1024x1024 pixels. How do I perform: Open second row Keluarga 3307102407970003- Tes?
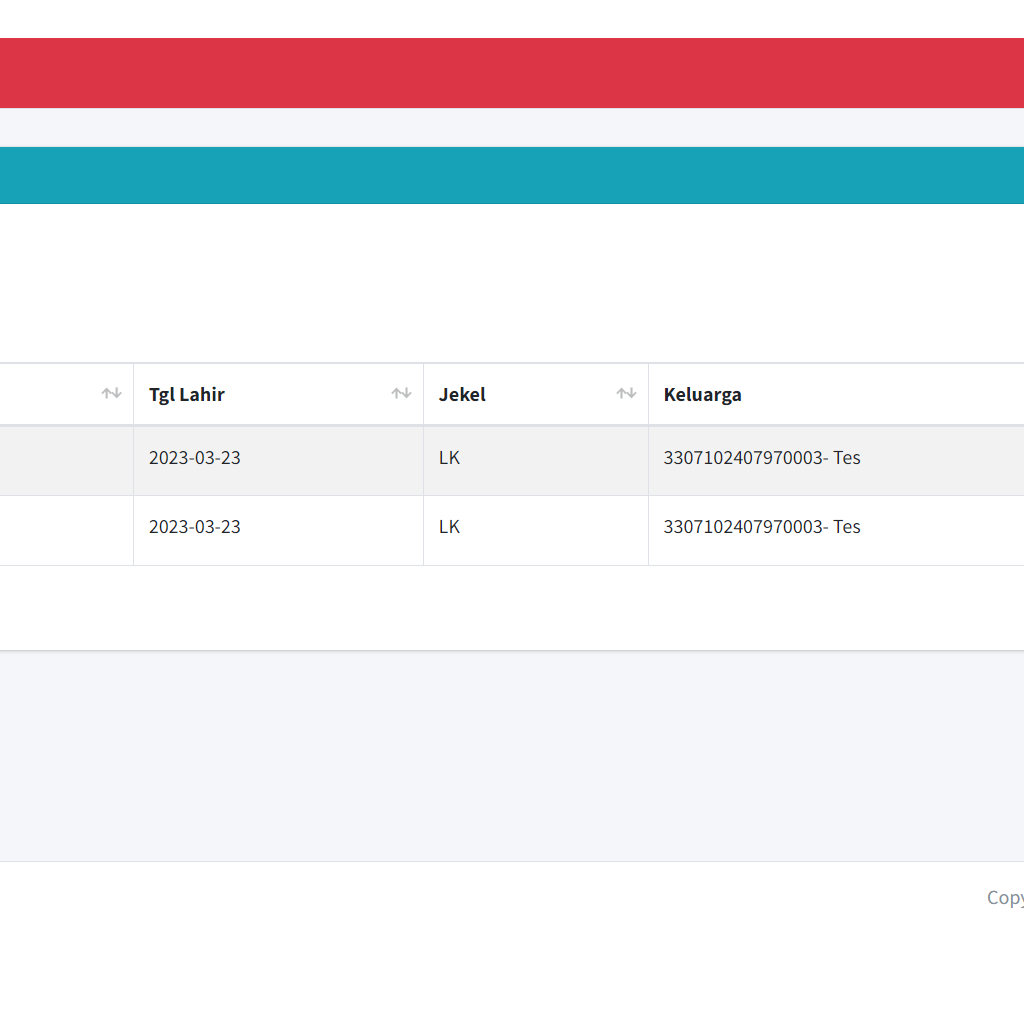pyautogui.click(x=761, y=527)
